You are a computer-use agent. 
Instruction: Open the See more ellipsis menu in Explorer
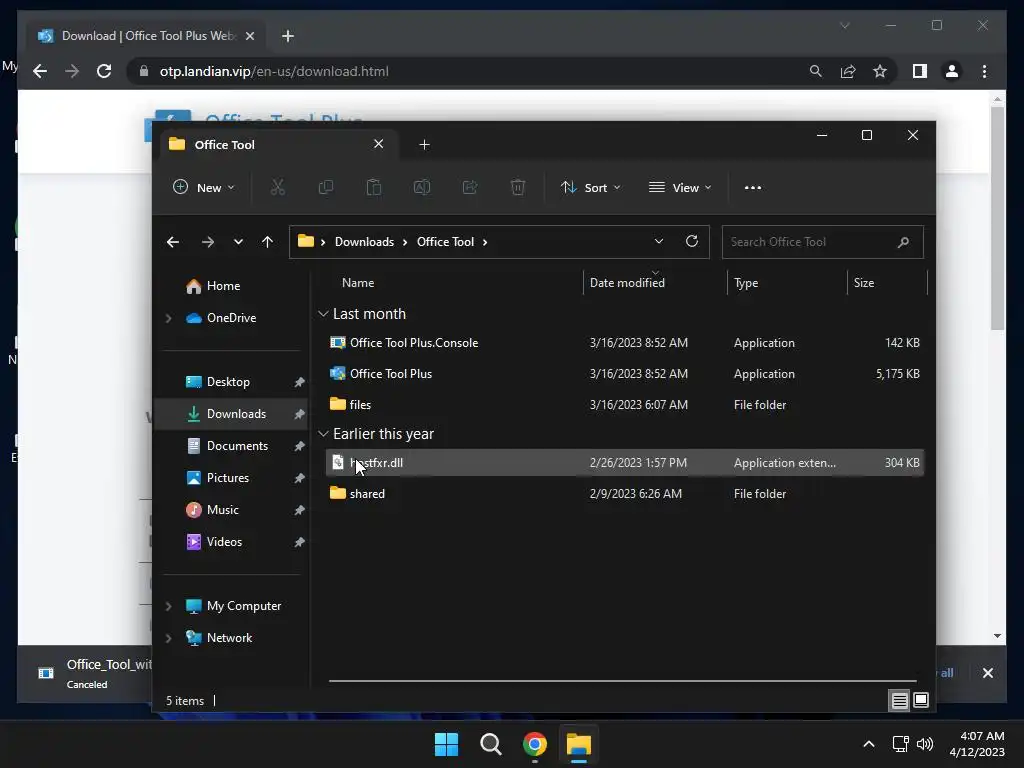pos(753,187)
